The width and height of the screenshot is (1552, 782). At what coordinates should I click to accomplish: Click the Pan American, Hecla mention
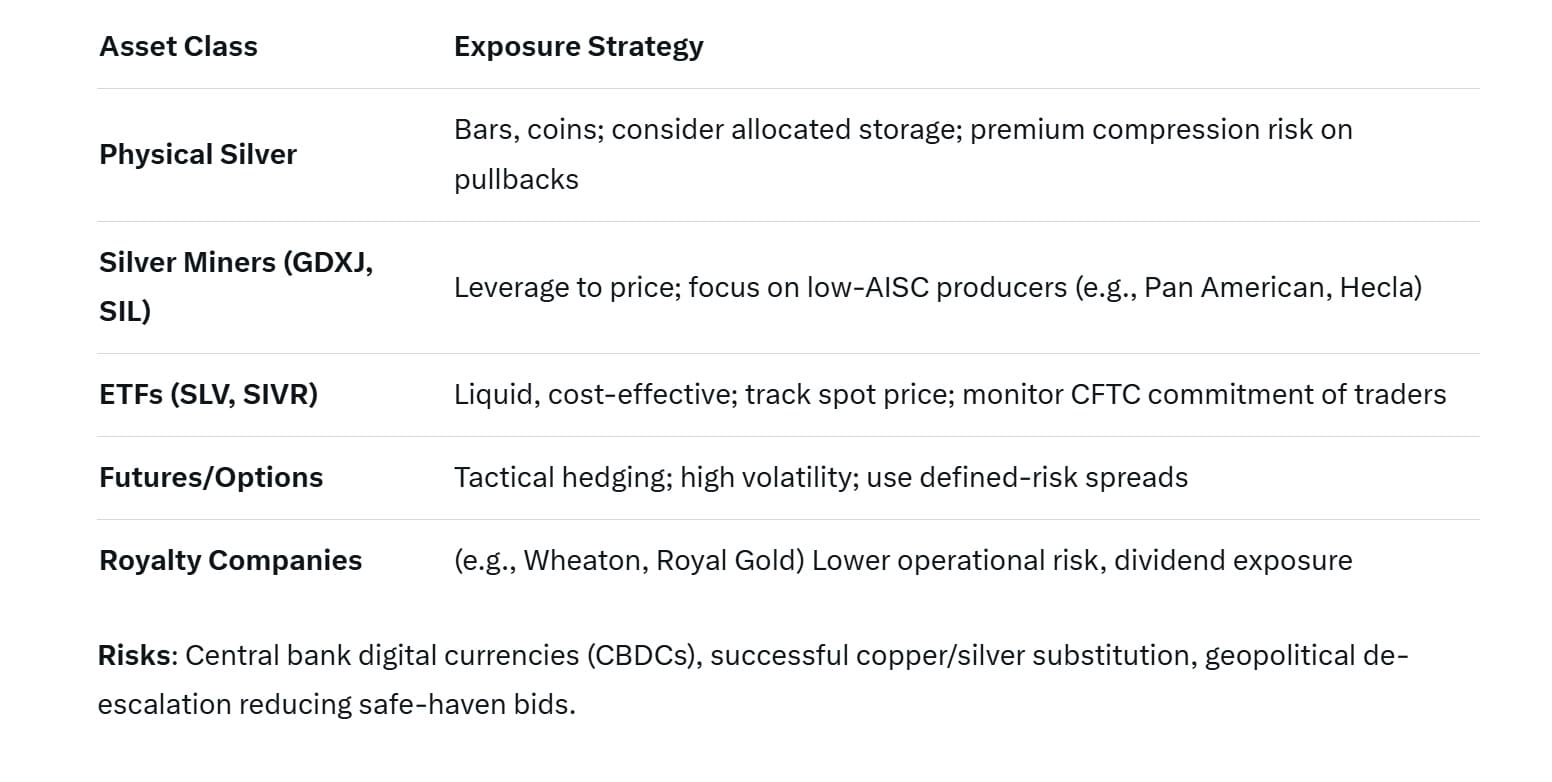(1282, 288)
